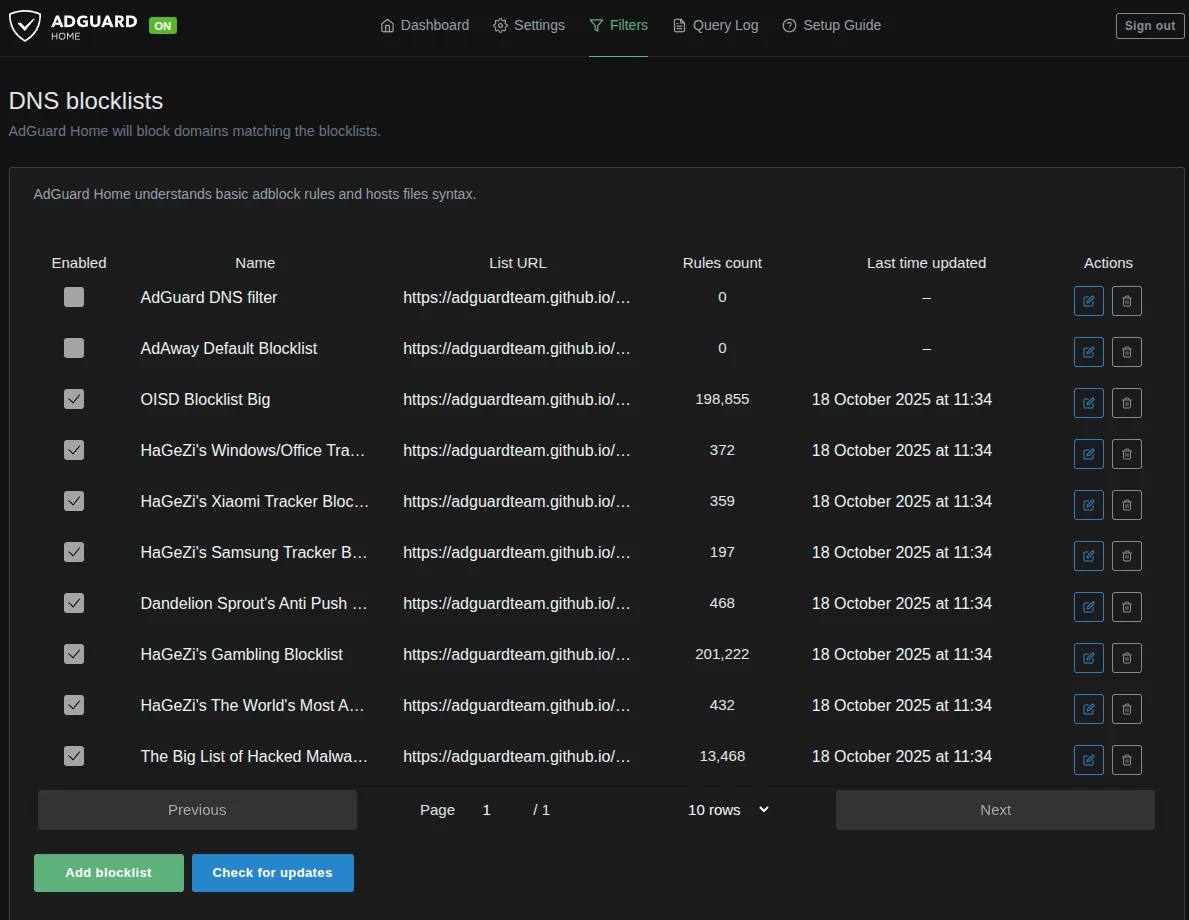This screenshot has width=1189, height=920.
Task: Click the edit icon for AdGuard DNS filter
Action: tap(1088, 300)
